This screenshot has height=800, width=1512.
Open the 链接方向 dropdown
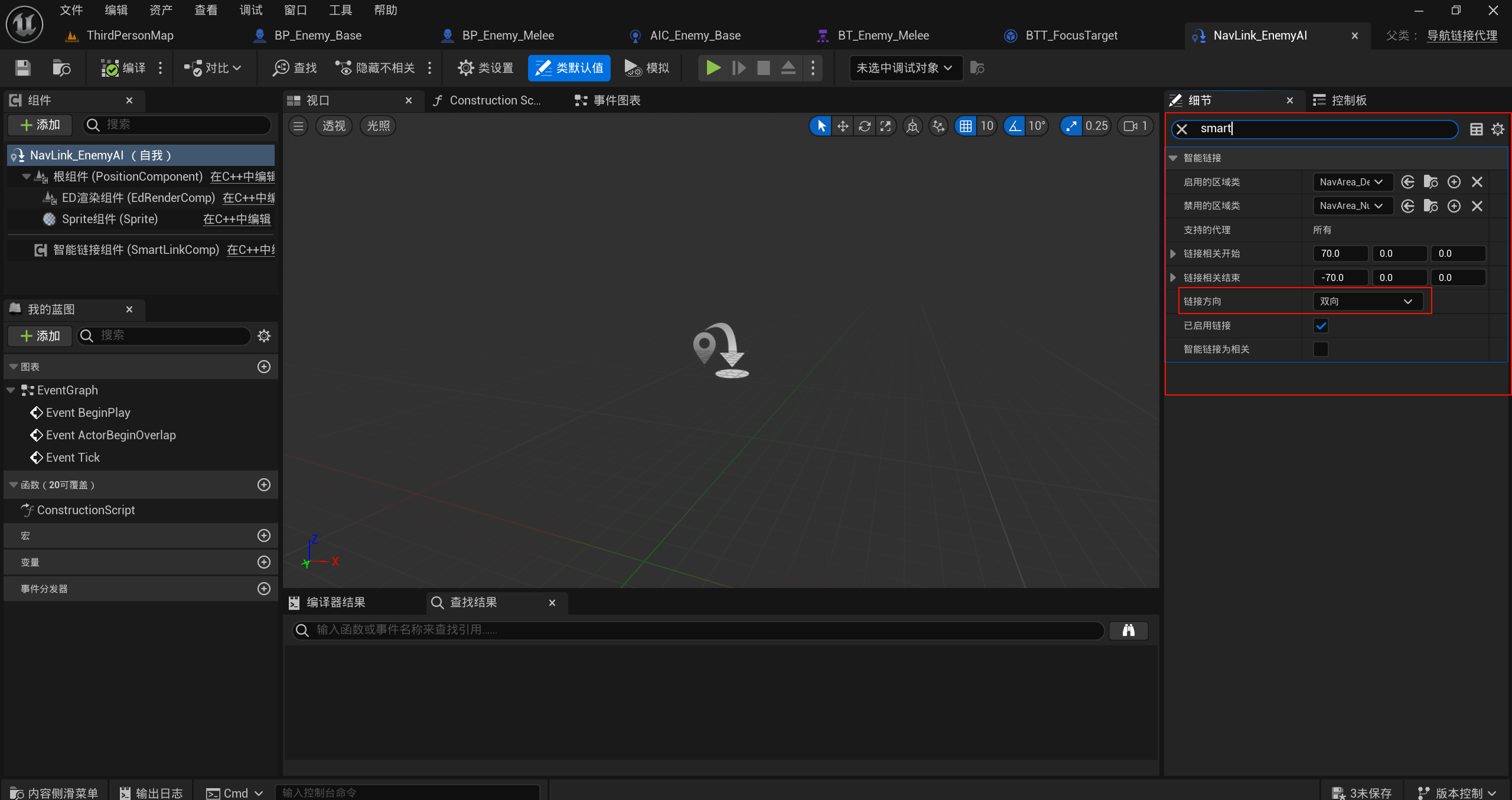pos(1367,301)
